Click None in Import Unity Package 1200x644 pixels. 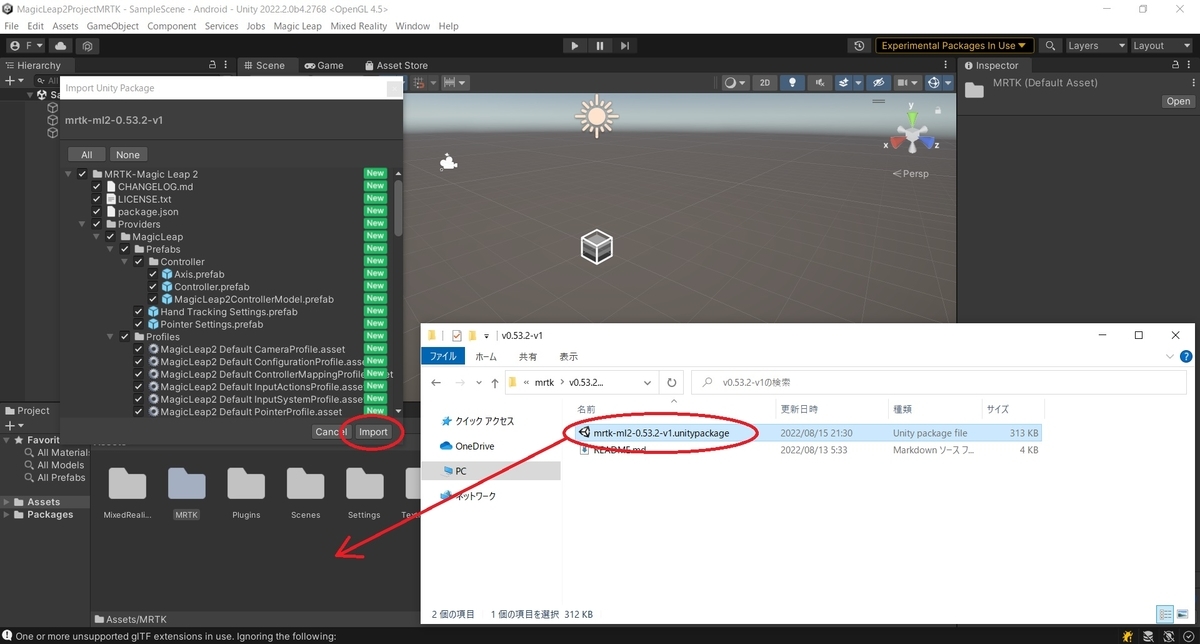click(127, 155)
